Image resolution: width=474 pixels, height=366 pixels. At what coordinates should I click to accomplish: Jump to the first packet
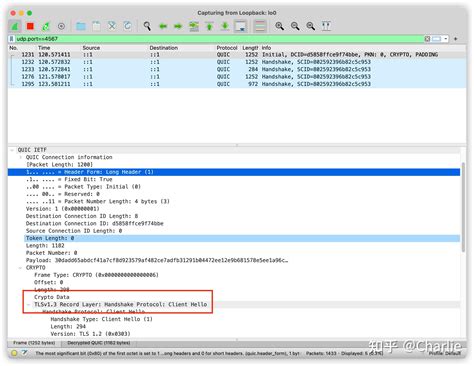coord(209,26)
